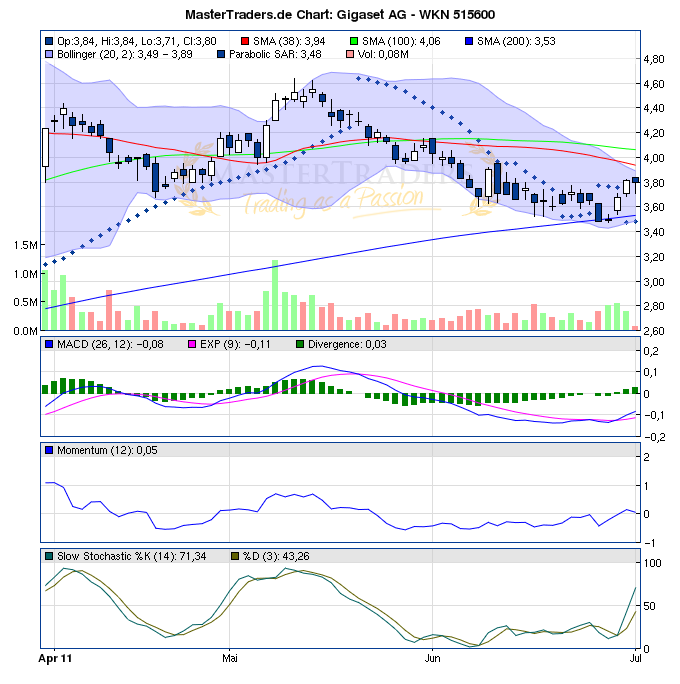Click the 'Slow Stochastic %K (14): 71,34' label
Viewport: 680px width, 684px height.
(x=132, y=556)
